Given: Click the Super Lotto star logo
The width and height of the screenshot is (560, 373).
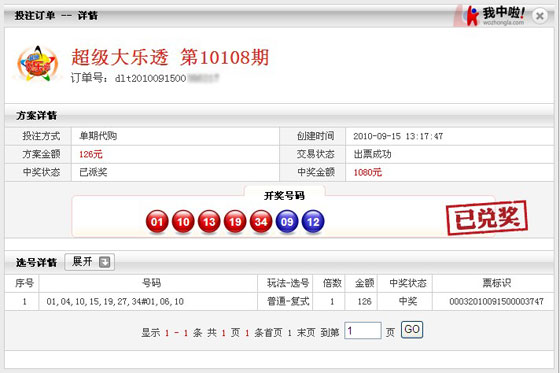Looking at the screenshot, I should coord(38,63).
